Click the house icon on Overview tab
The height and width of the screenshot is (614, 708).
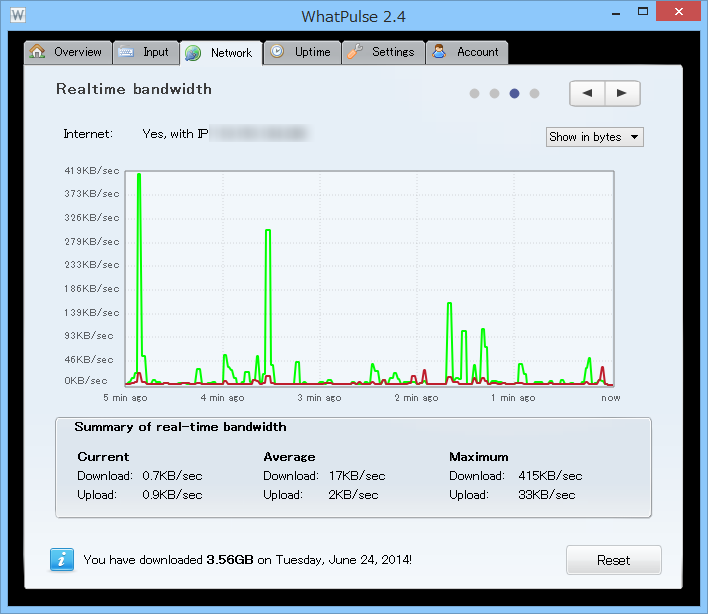click(x=37, y=51)
